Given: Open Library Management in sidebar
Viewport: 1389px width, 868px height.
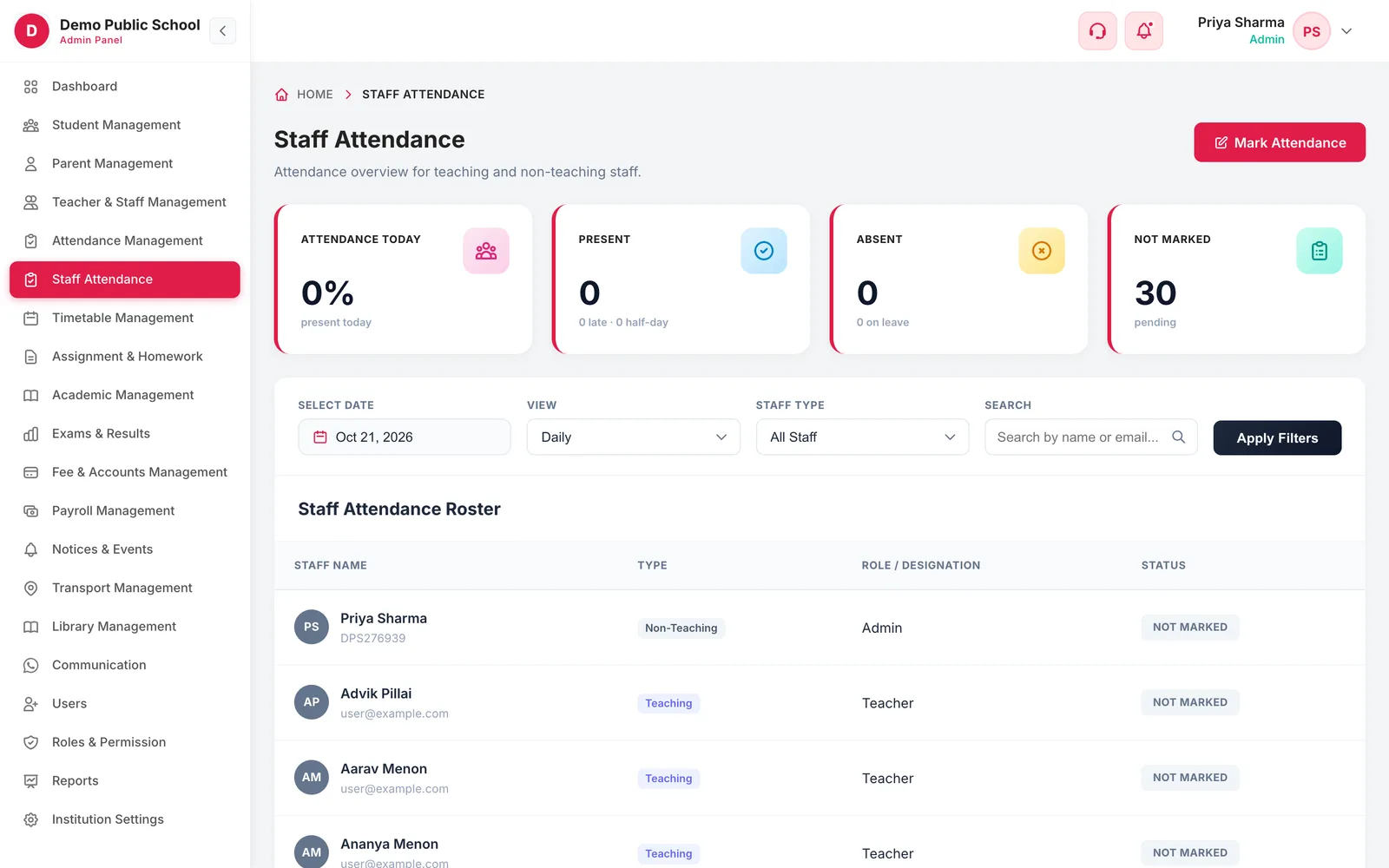Looking at the screenshot, I should tap(125, 627).
